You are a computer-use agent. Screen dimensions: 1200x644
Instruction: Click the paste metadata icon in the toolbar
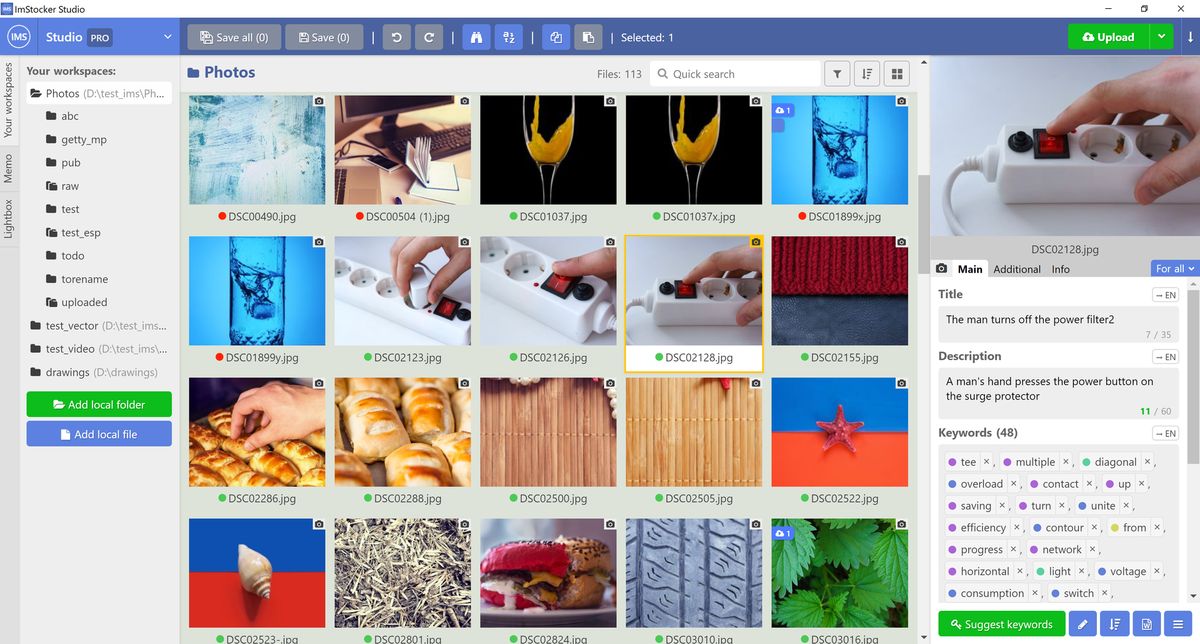(x=588, y=37)
